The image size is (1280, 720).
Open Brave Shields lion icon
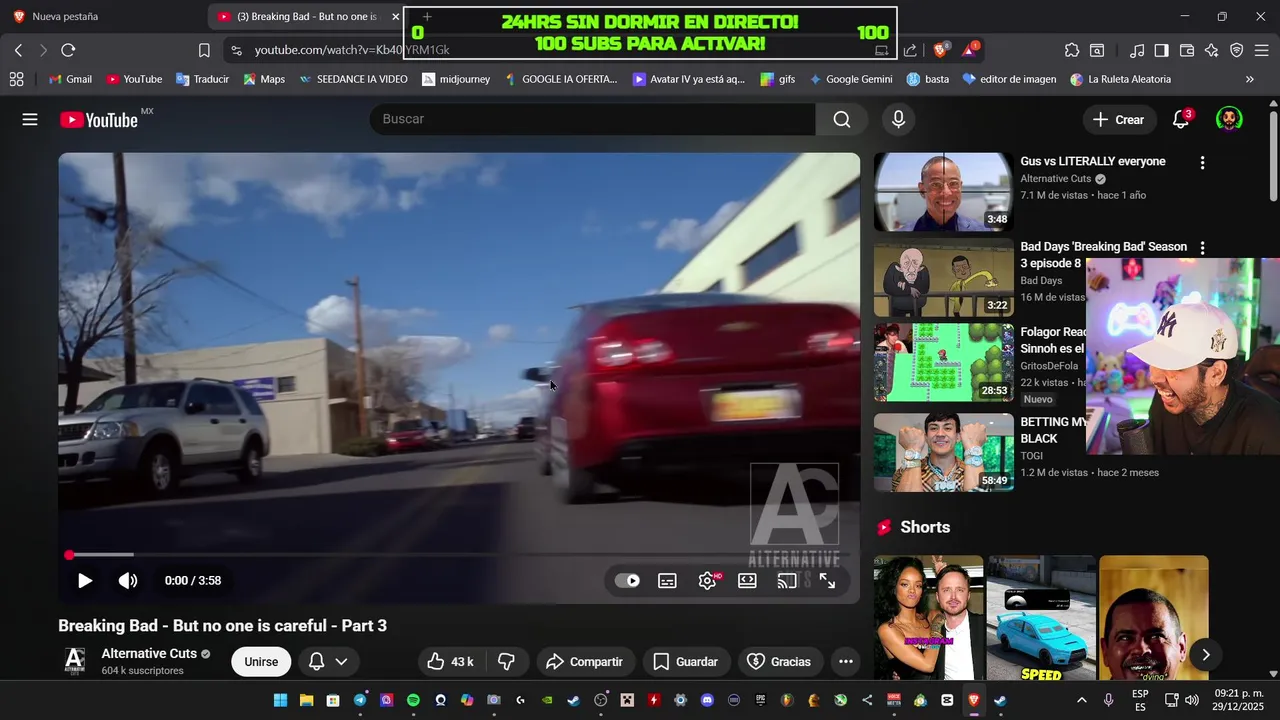tap(941, 50)
